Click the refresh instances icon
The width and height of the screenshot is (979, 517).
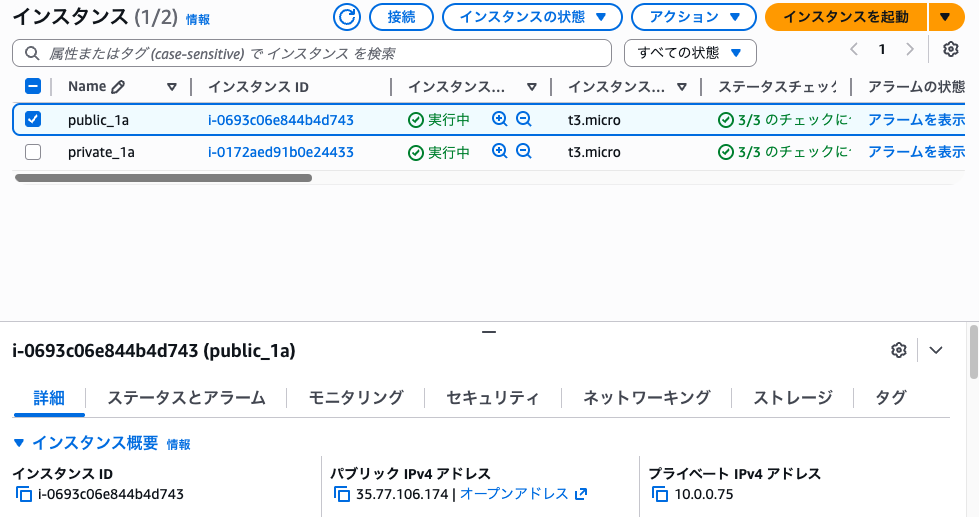(x=347, y=17)
